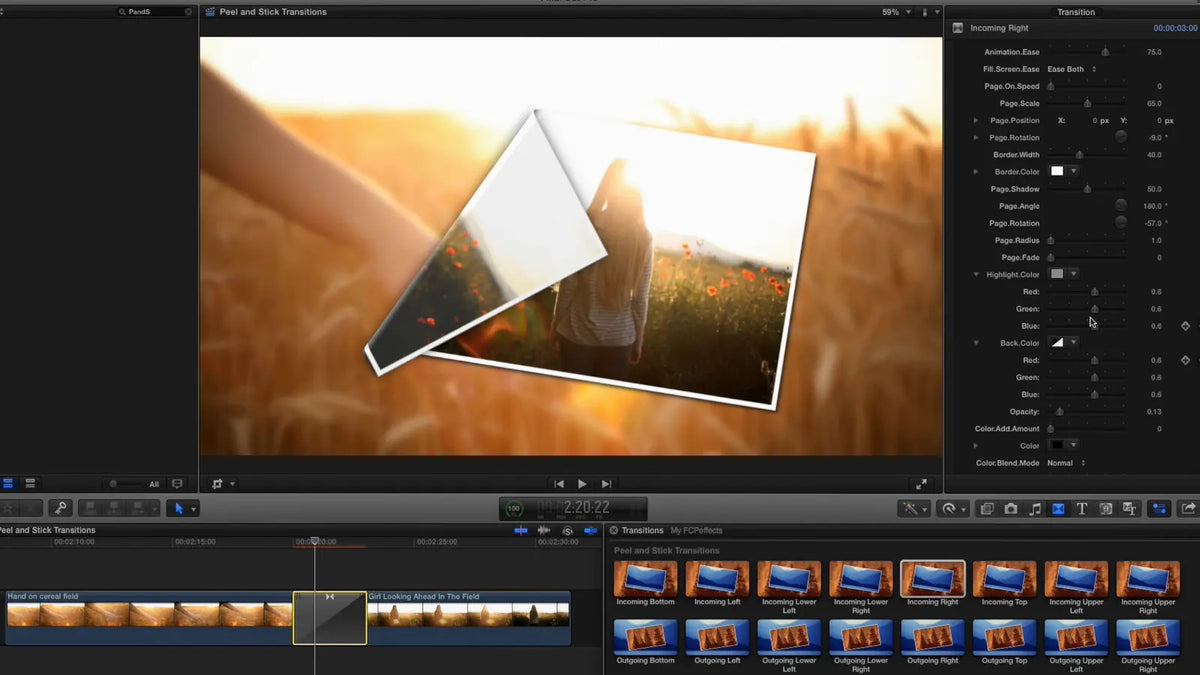Open the Themes browser
This screenshot has width=1200, height=675.
click(1130, 508)
